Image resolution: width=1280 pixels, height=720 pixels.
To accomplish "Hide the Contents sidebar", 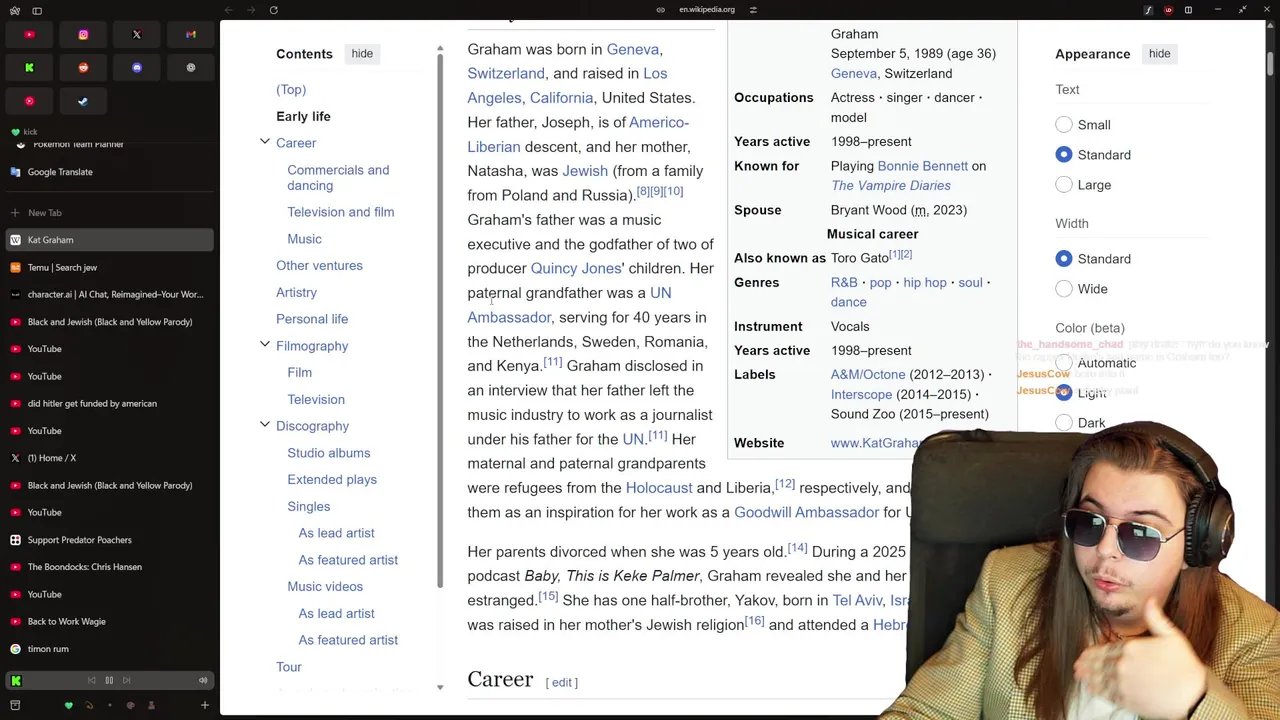I will point(362,53).
